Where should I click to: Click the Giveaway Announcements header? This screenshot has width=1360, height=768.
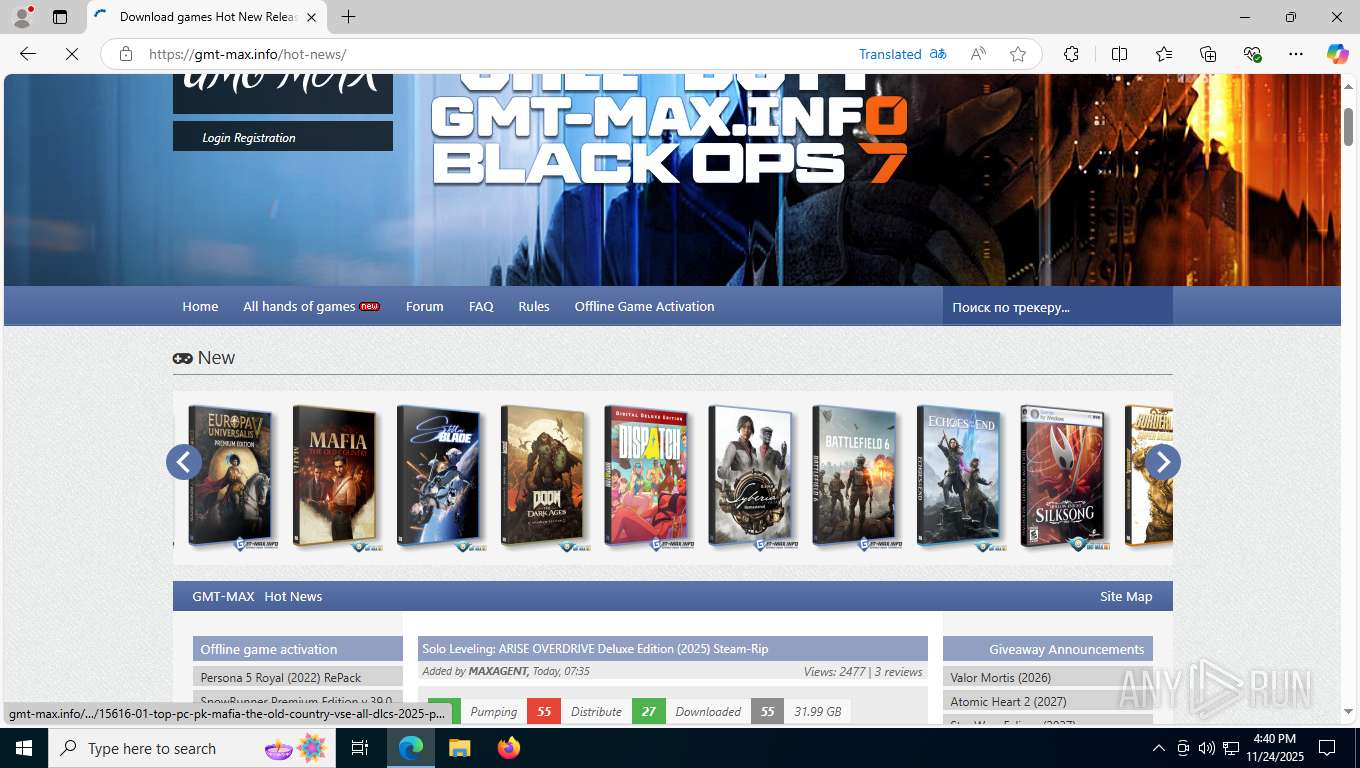coord(1048,649)
